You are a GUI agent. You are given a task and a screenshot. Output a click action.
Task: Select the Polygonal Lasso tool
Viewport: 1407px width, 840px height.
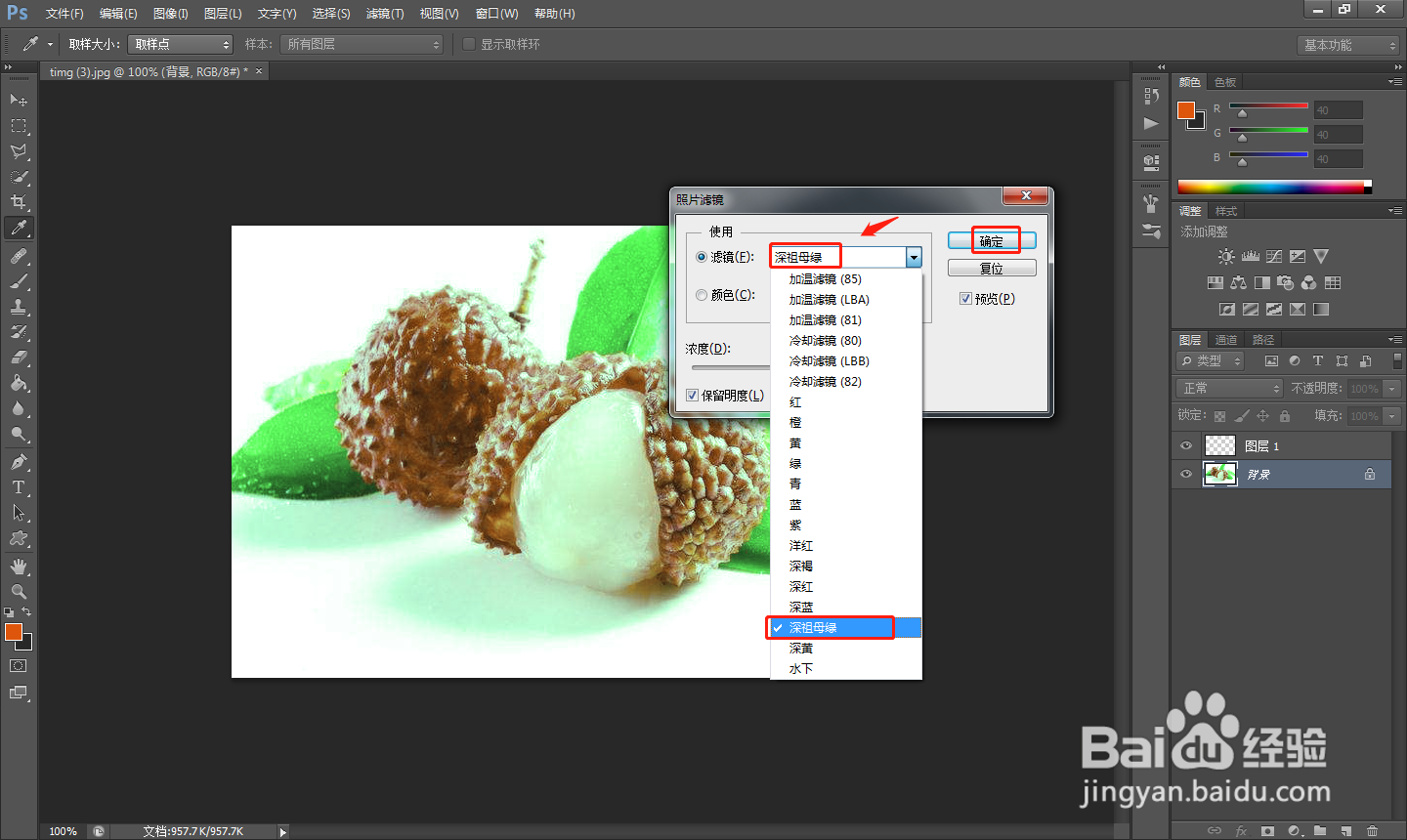pyautogui.click(x=19, y=151)
